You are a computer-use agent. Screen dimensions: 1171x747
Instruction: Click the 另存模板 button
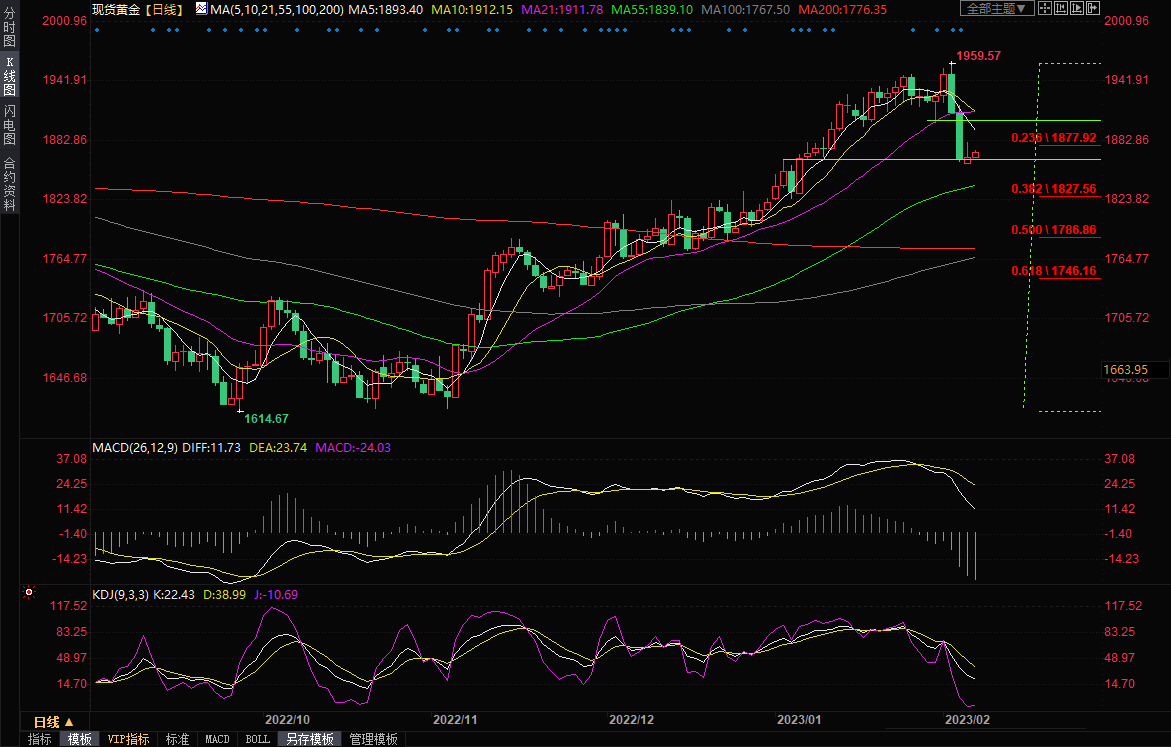point(309,739)
